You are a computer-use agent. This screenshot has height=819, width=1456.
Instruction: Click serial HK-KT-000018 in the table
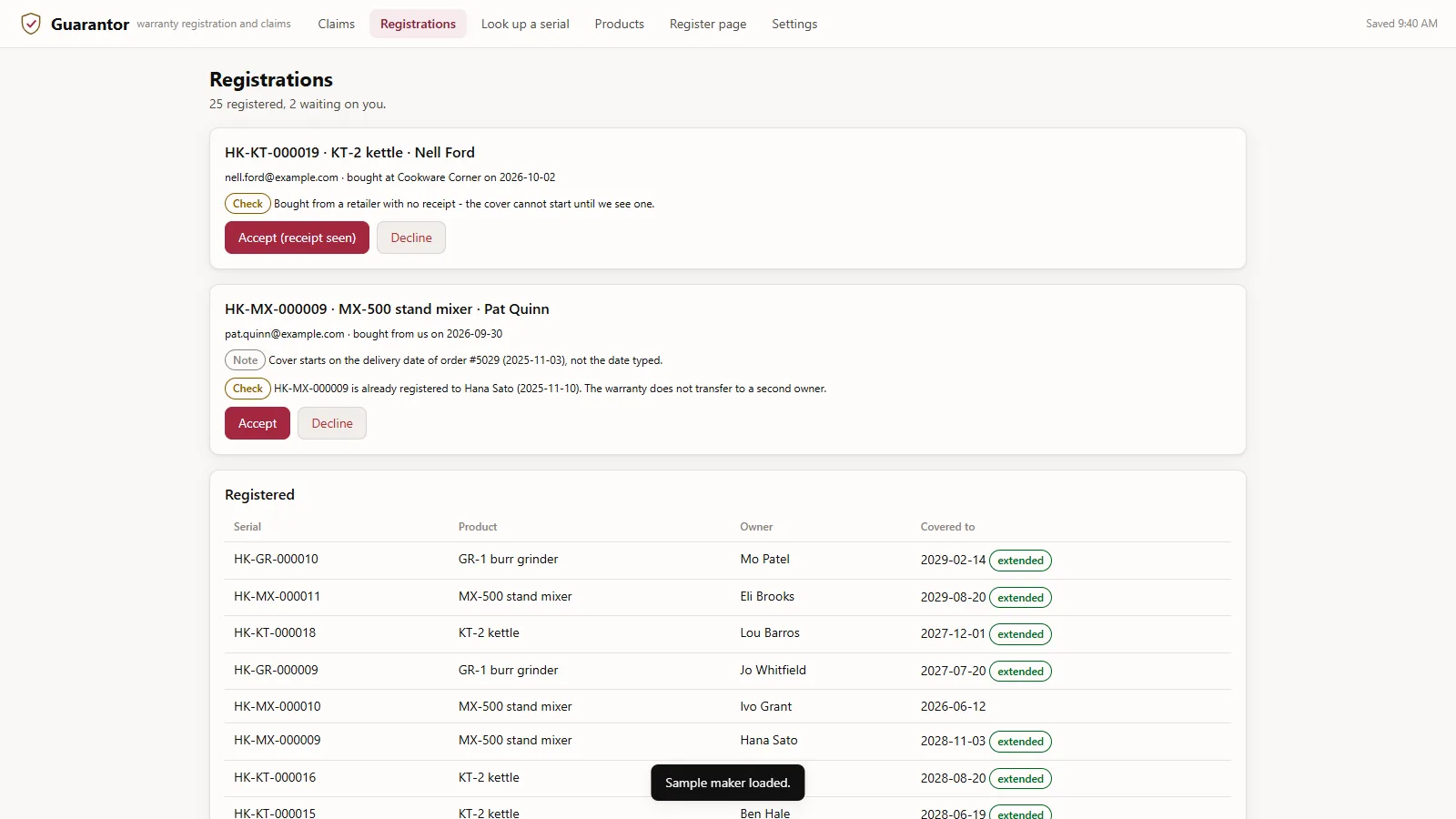(x=275, y=632)
